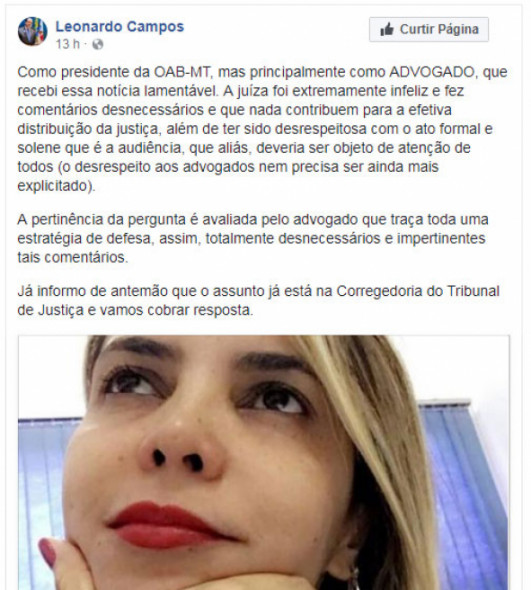The height and width of the screenshot is (590, 531).
Task: Open the Leonardo Campos name link
Action: pyautogui.click(x=120, y=26)
